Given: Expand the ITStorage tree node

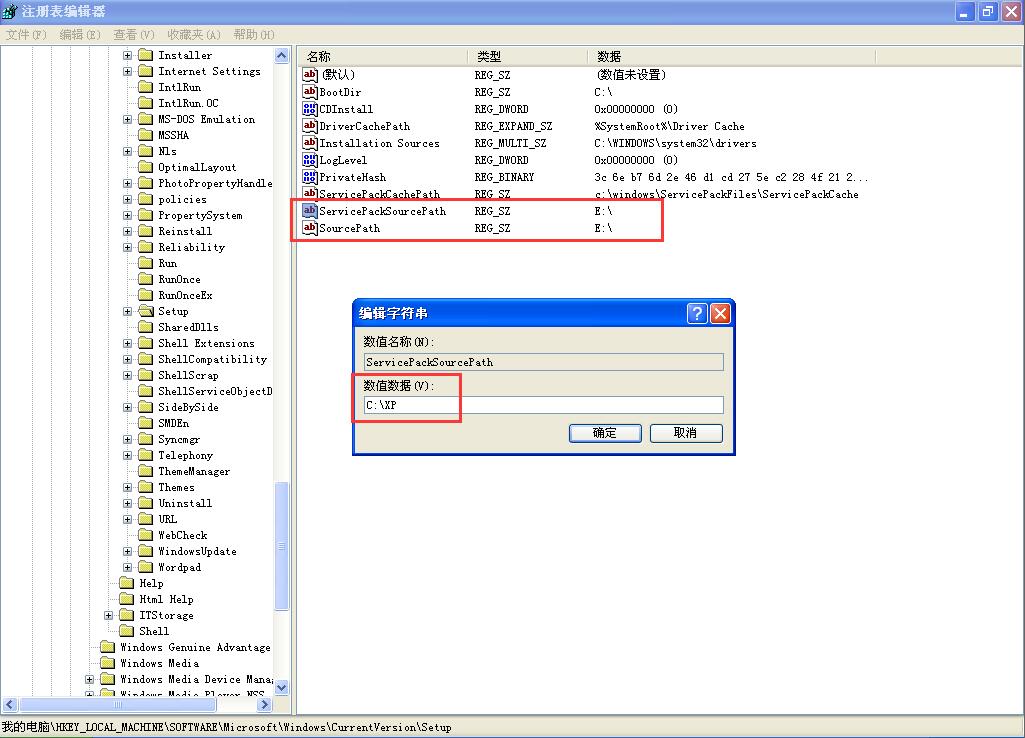Looking at the screenshot, I should click(109, 615).
